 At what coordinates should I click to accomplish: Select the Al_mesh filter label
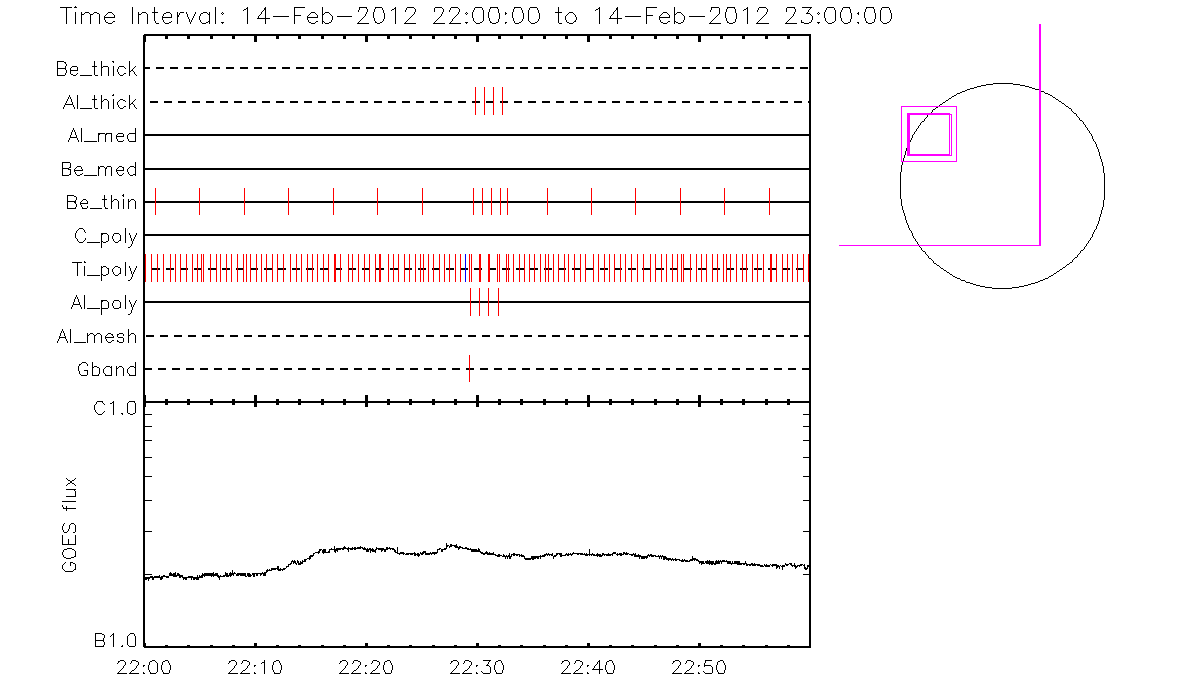click(97, 336)
